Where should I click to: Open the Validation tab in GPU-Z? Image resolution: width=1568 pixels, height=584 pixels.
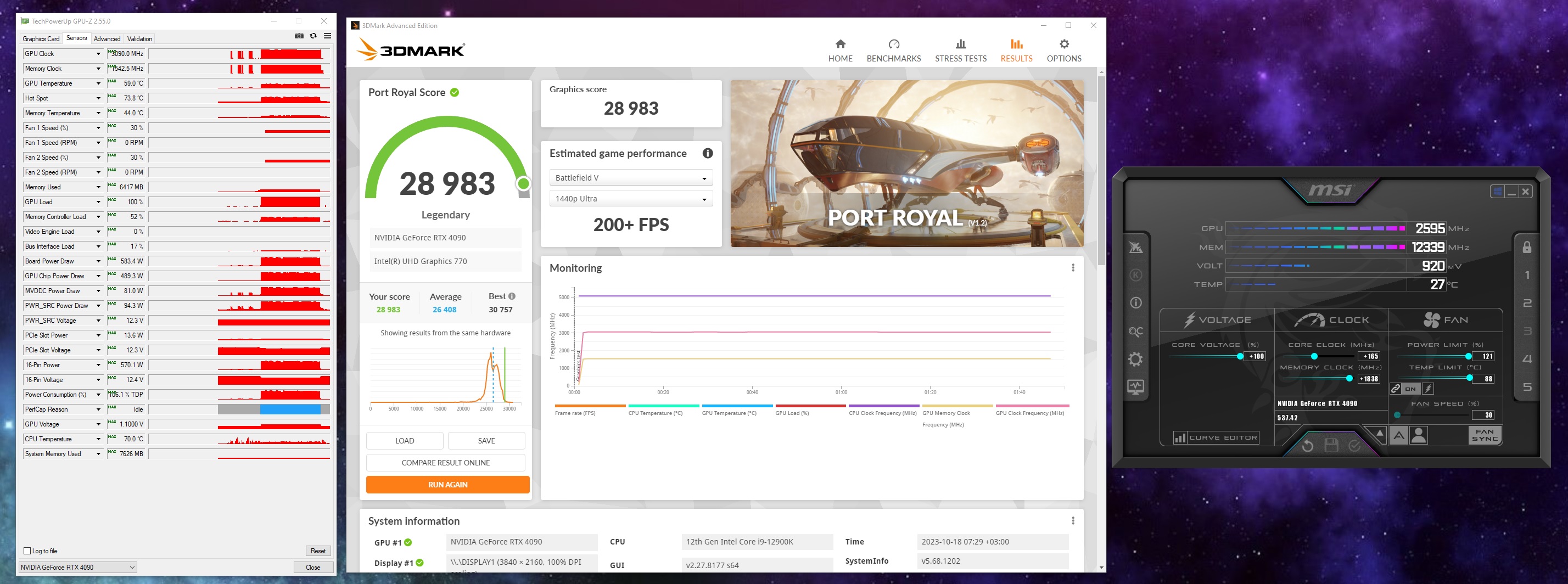point(139,39)
